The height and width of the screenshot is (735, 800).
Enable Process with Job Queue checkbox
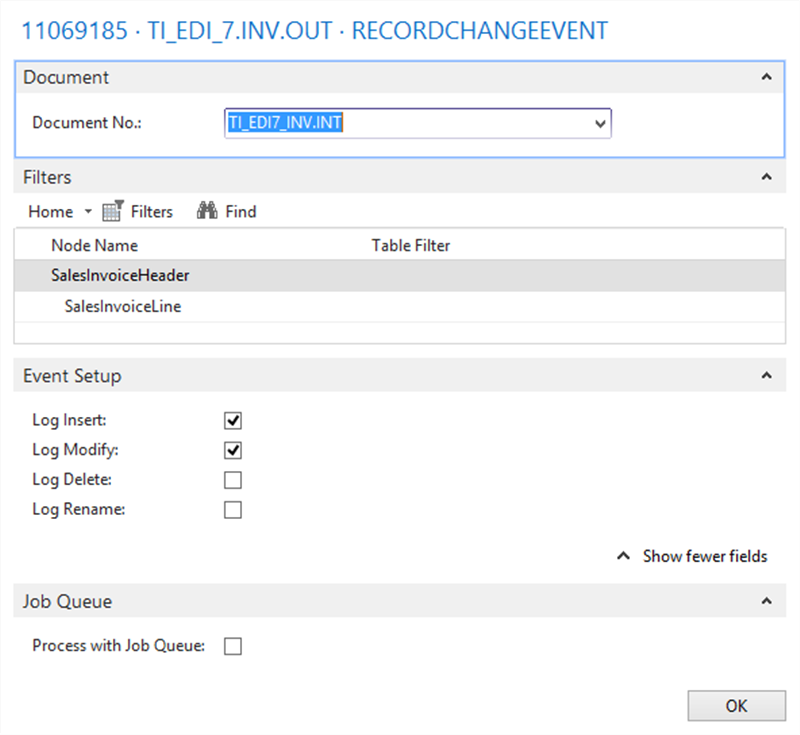click(233, 646)
